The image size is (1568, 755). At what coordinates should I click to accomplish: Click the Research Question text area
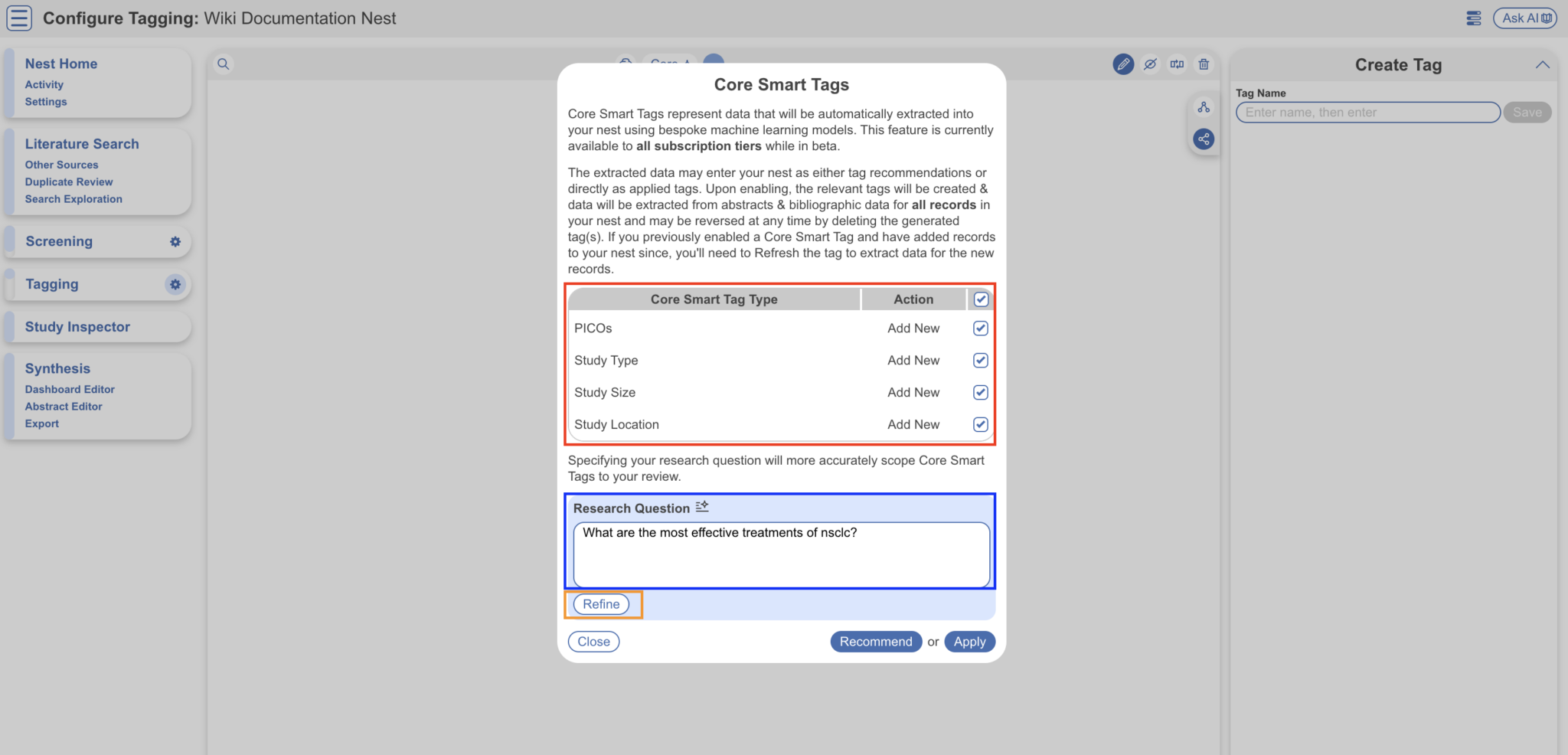tap(780, 554)
